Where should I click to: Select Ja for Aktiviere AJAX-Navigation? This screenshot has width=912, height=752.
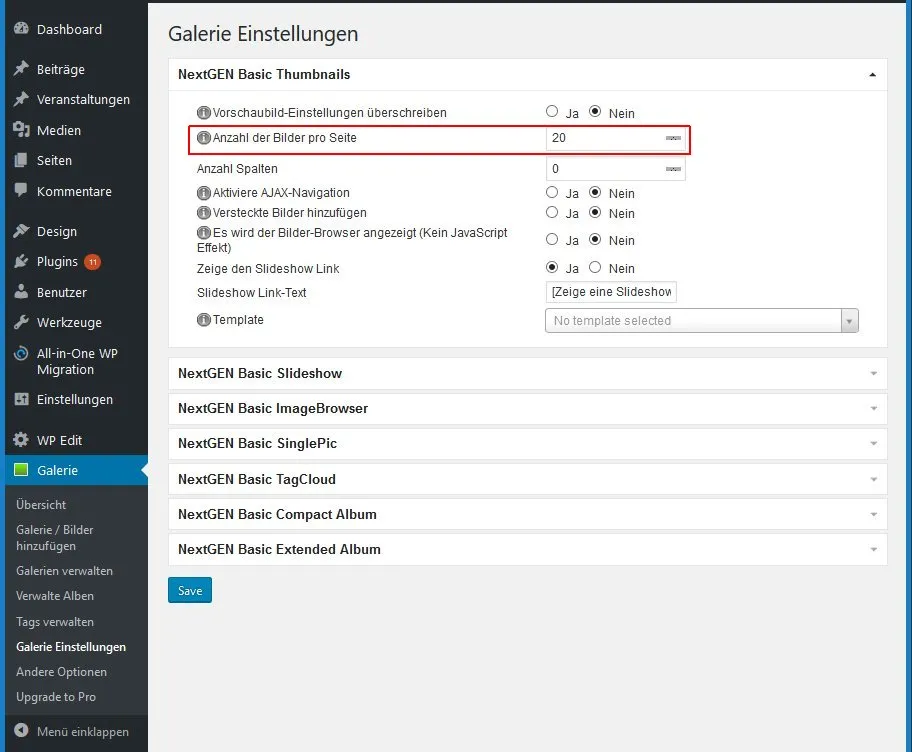coord(552,193)
